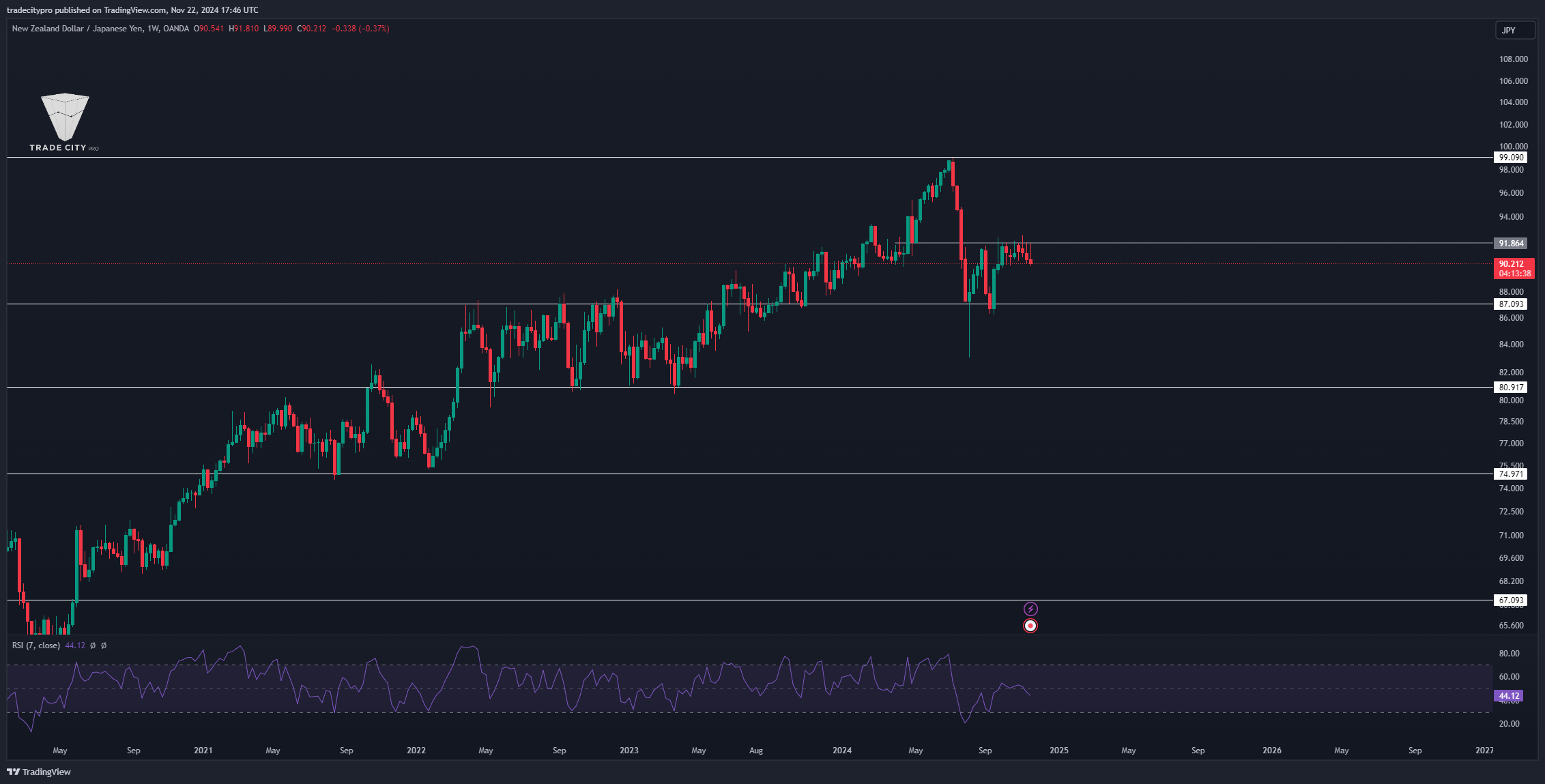Select the 80.917 horizontal line price label

point(1510,387)
